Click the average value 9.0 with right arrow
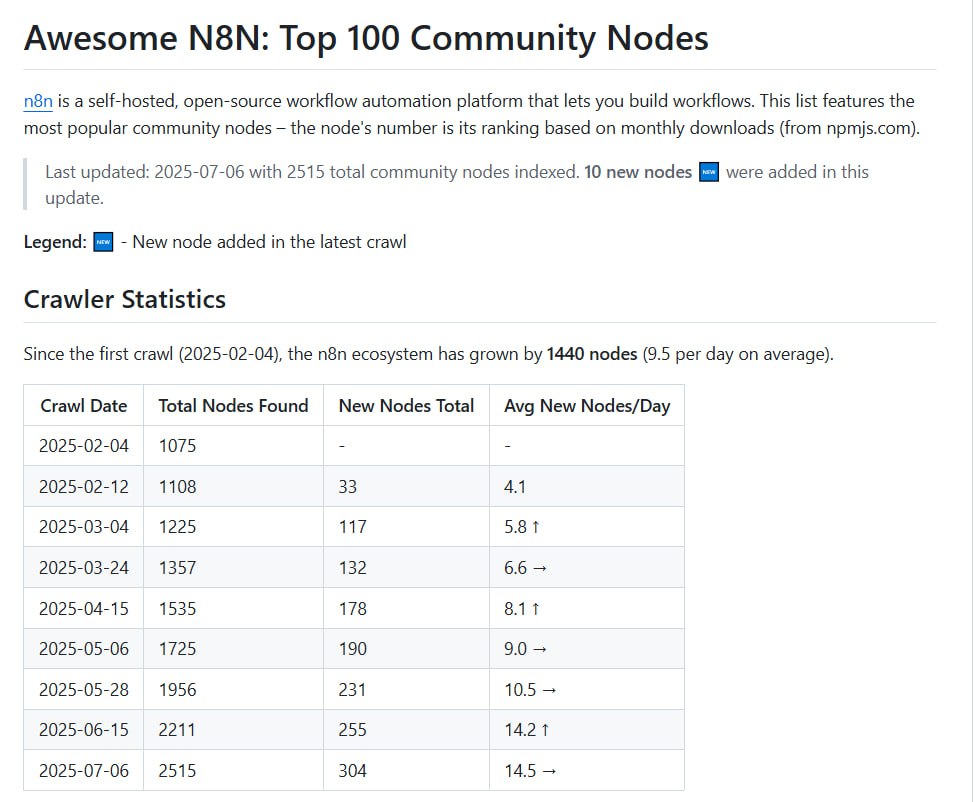The height and width of the screenshot is (802, 975). coord(525,648)
